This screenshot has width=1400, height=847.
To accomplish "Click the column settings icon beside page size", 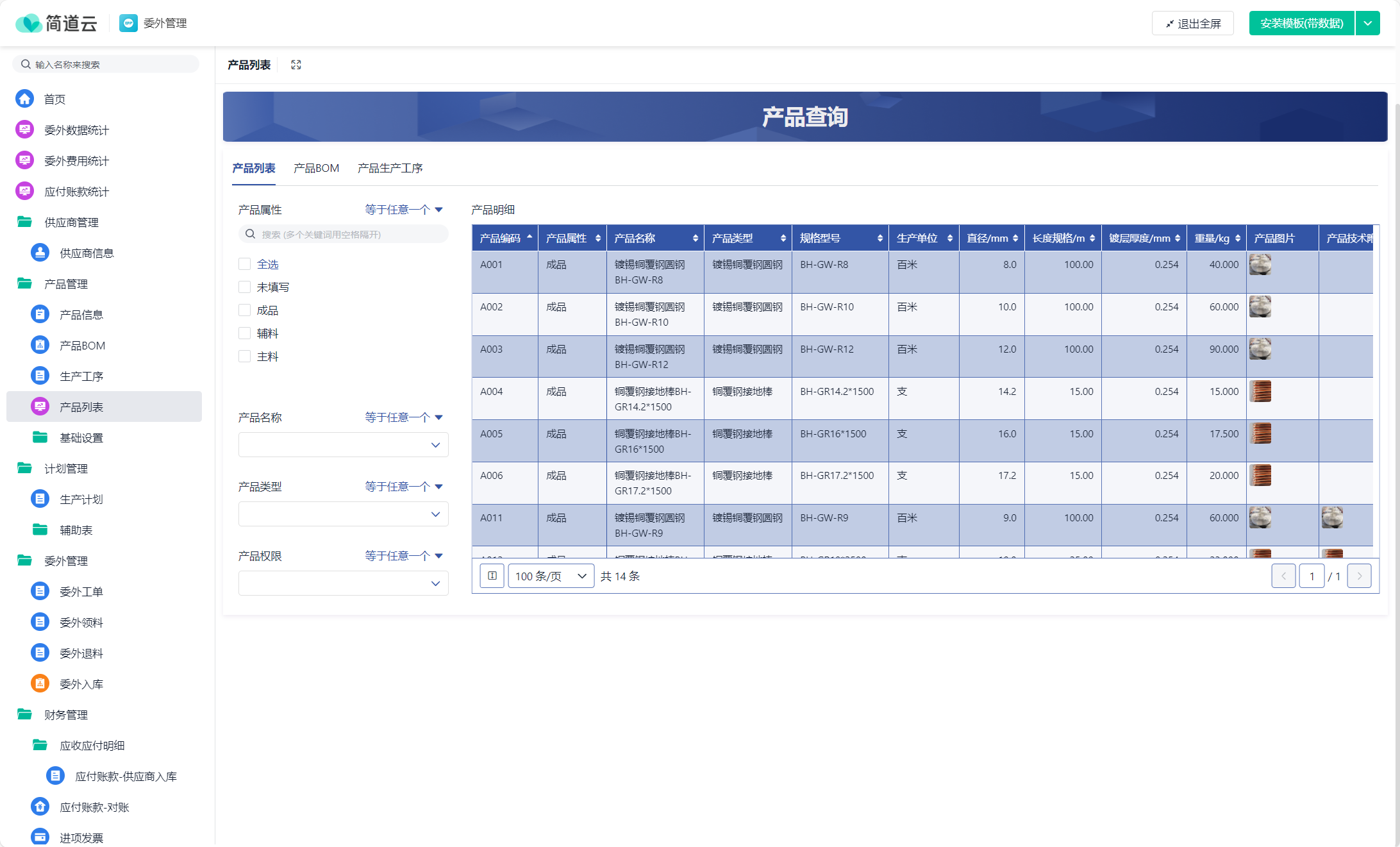I will pyautogui.click(x=492, y=576).
